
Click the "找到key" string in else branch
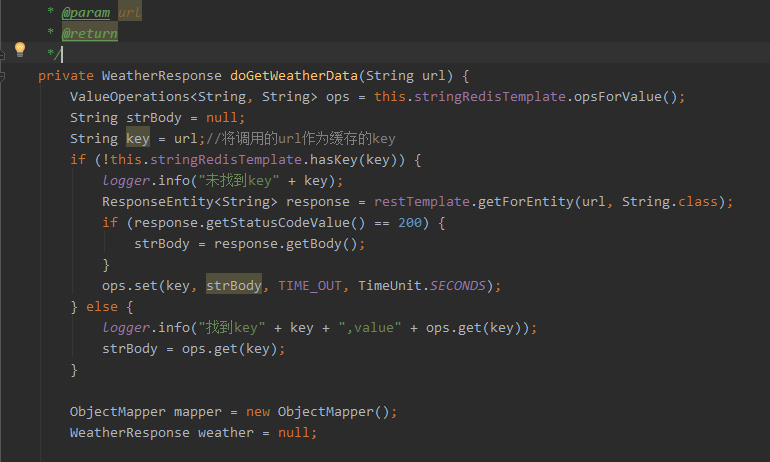click(232, 328)
